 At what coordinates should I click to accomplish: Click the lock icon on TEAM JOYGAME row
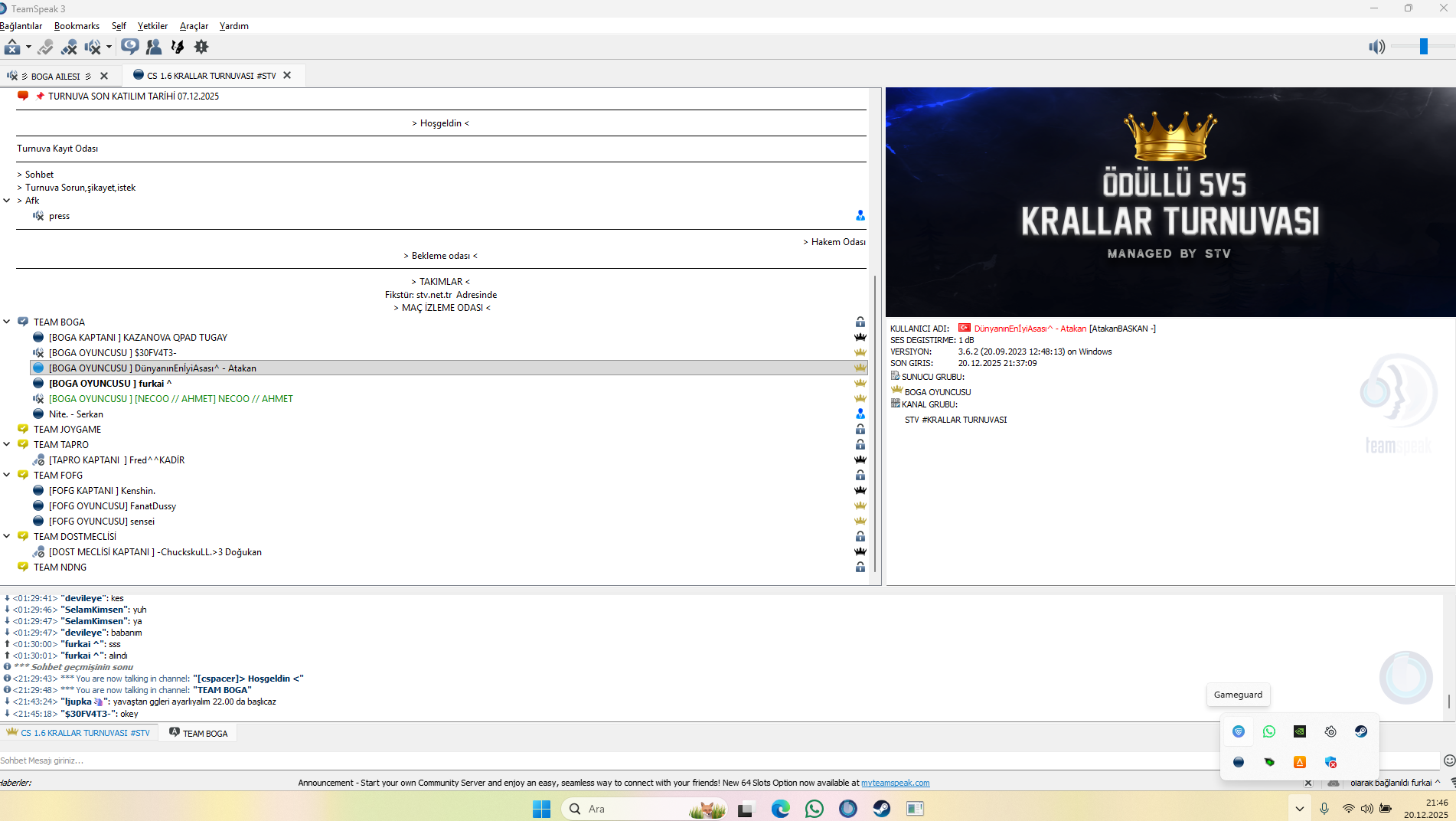(x=860, y=429)
